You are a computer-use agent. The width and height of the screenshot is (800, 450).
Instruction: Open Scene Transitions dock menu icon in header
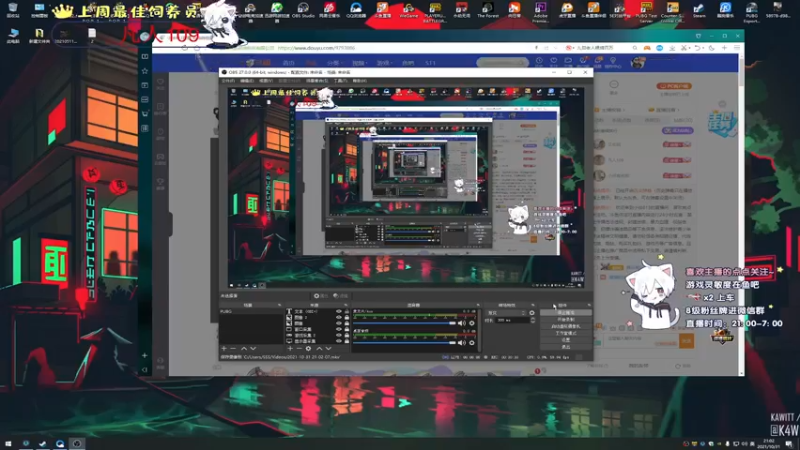click(533, 305)
